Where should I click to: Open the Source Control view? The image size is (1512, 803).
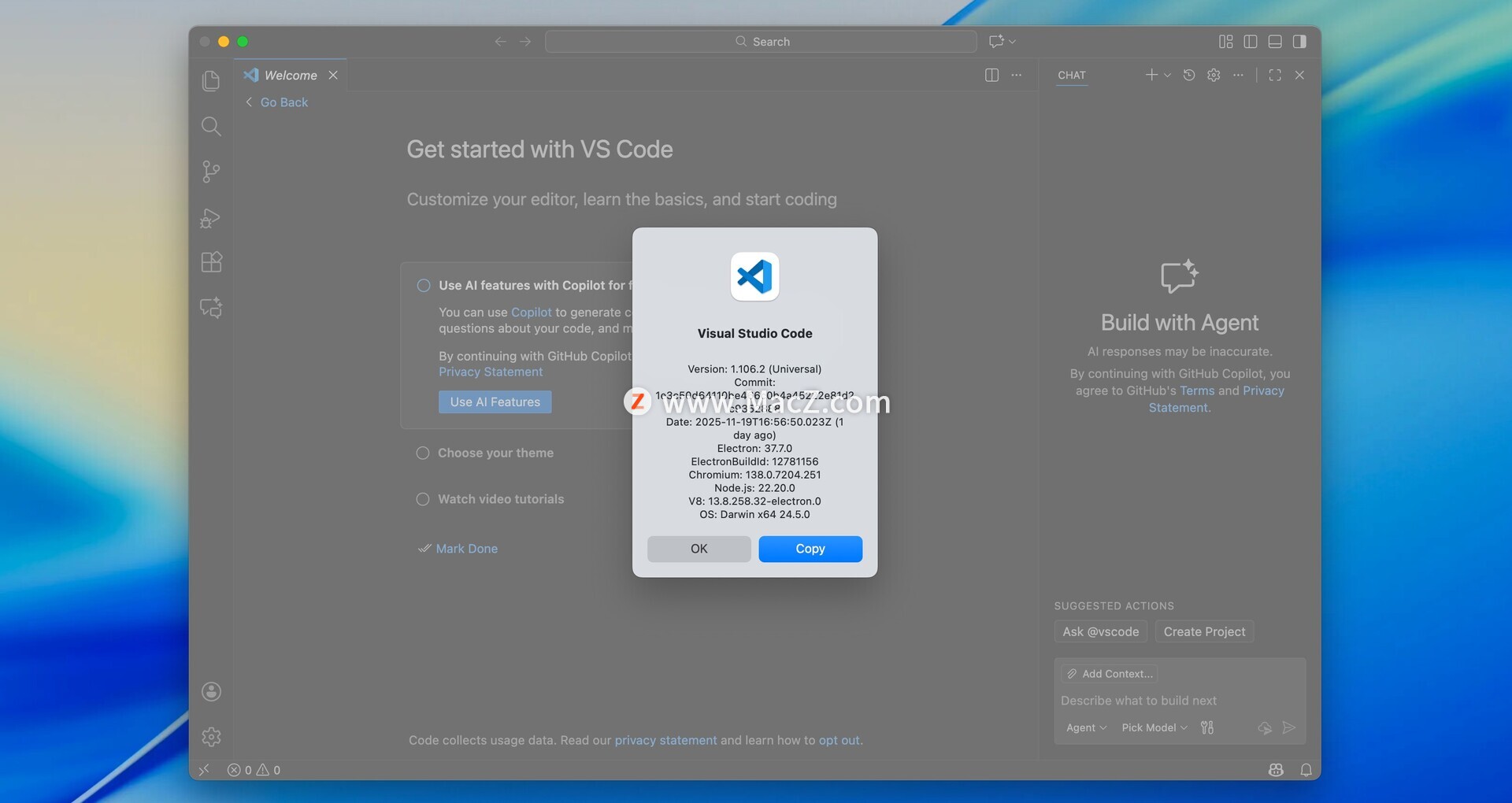[211, 172]
